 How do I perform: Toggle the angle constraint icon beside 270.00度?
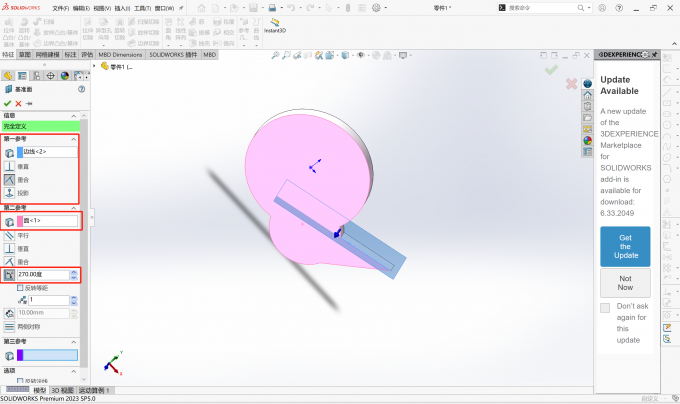(x=10, y=274)
